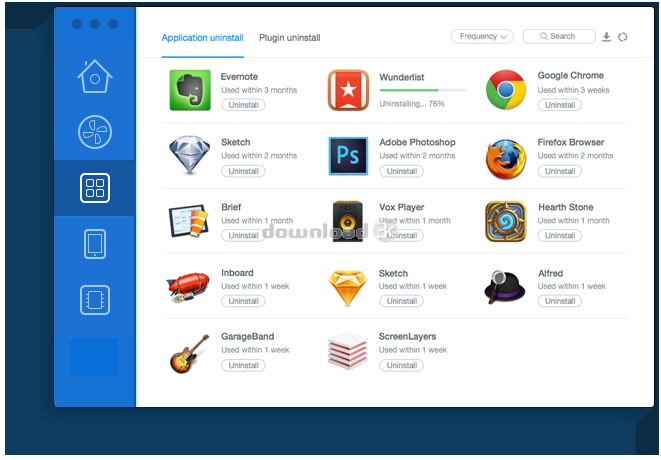Select the Wunderlist star icon

tap(348, 90)
